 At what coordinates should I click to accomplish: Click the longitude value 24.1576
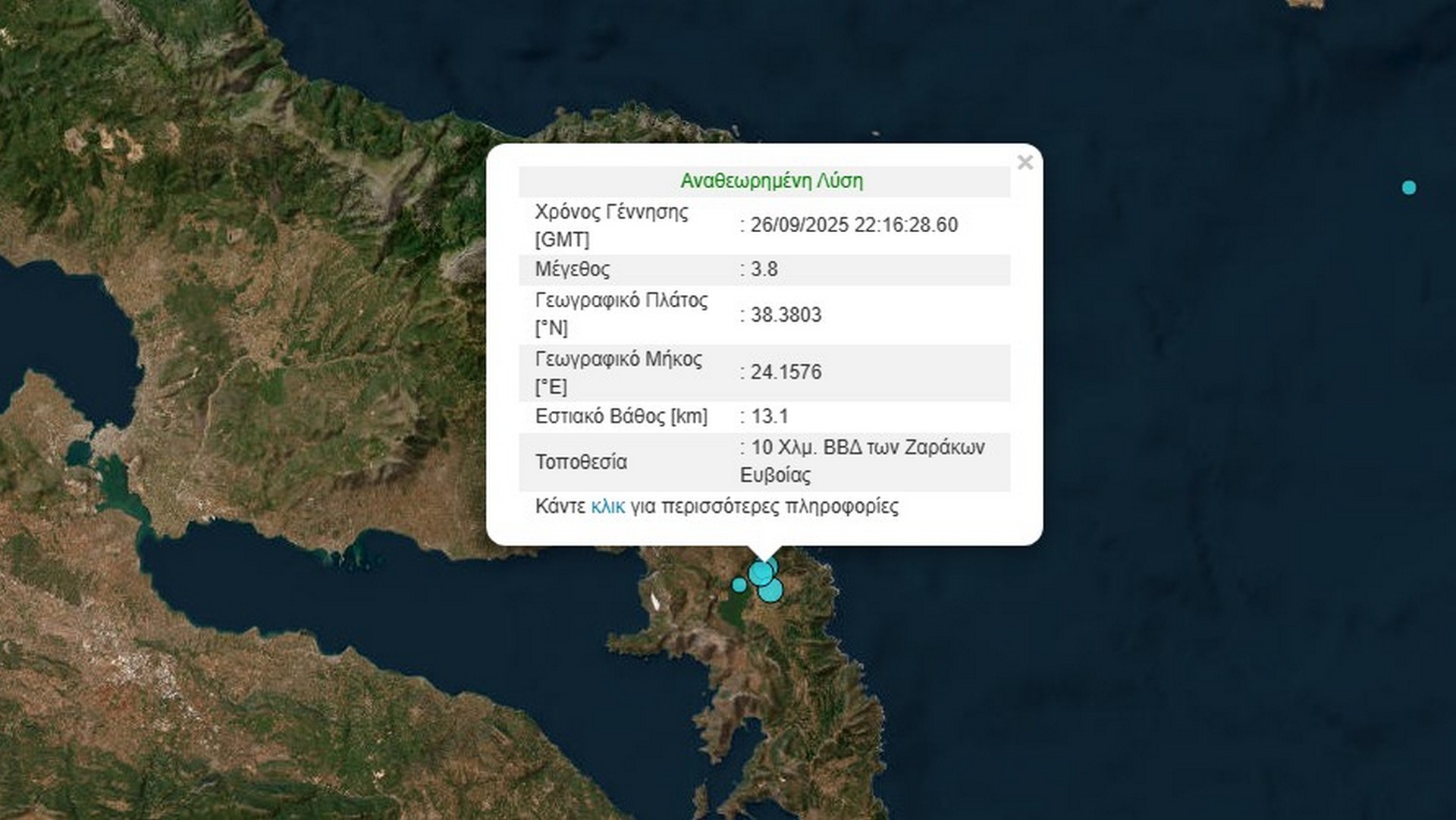[786, 372]
